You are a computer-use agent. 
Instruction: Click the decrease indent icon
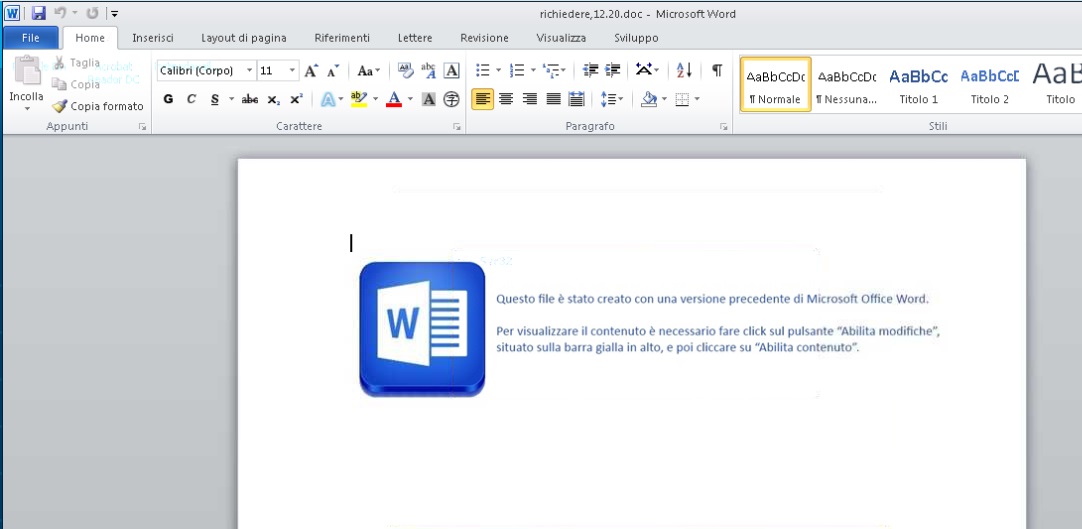(590, 70)
